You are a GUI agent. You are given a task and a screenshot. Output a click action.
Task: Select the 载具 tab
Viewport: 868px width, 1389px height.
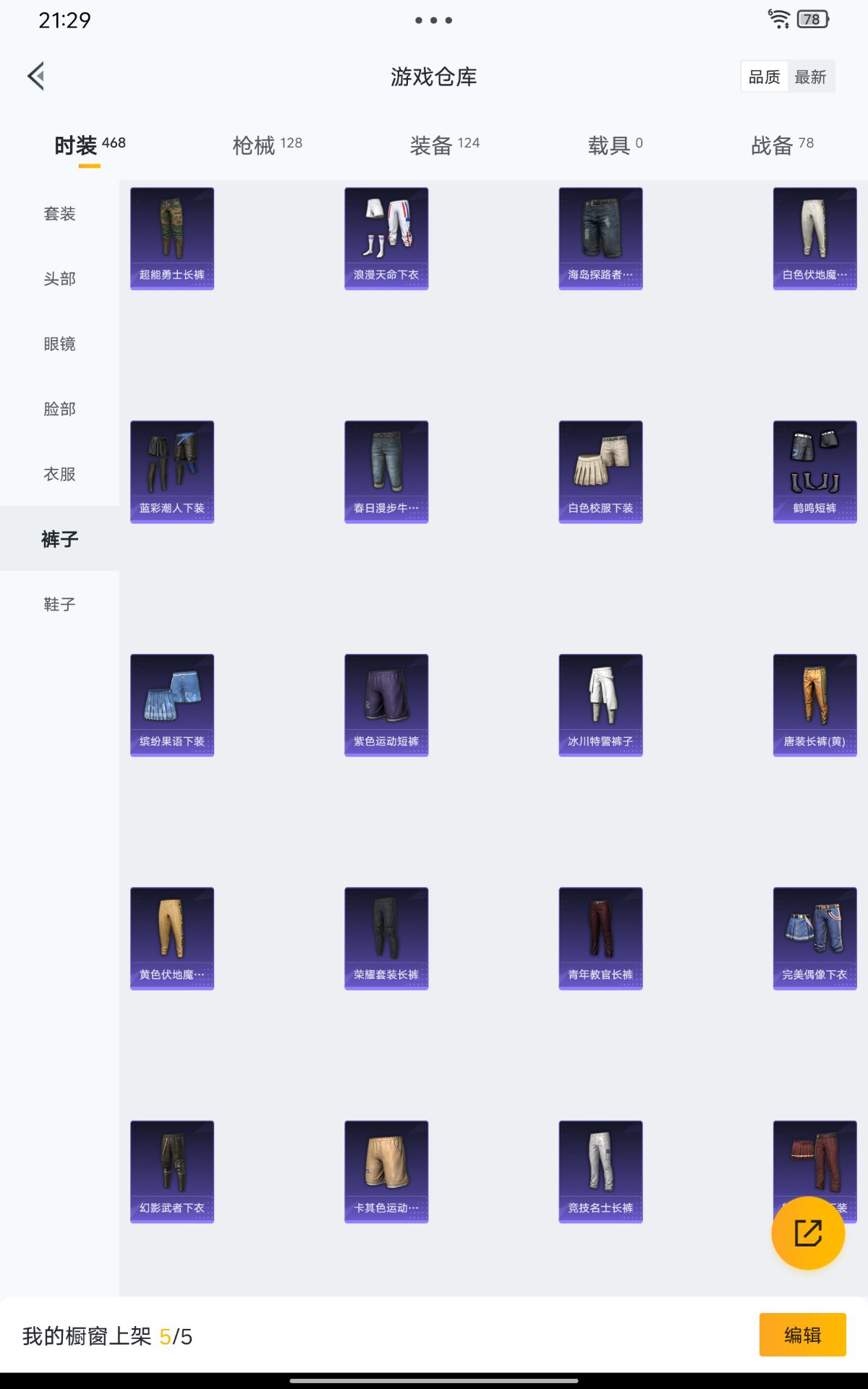pos(614,145)
